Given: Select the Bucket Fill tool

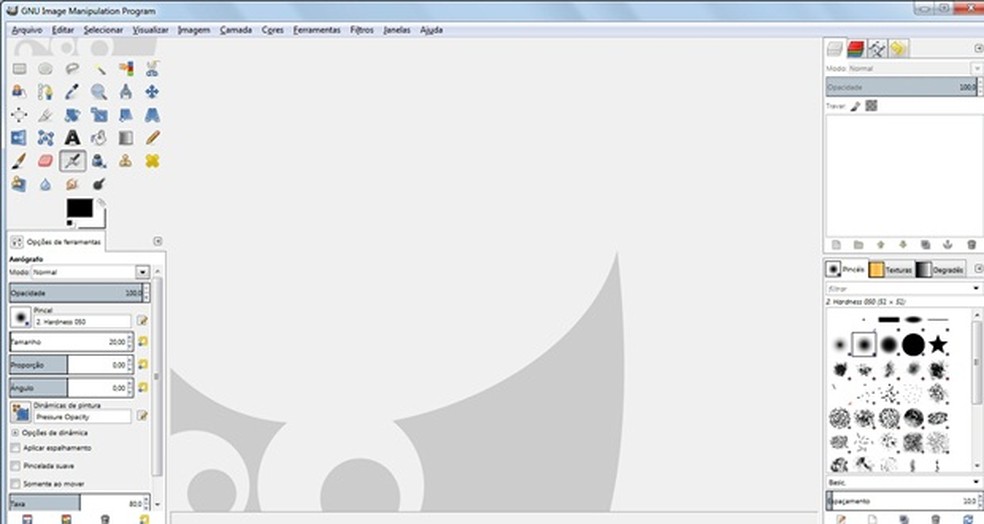Looking at the screenshot, I should (99, 138).
